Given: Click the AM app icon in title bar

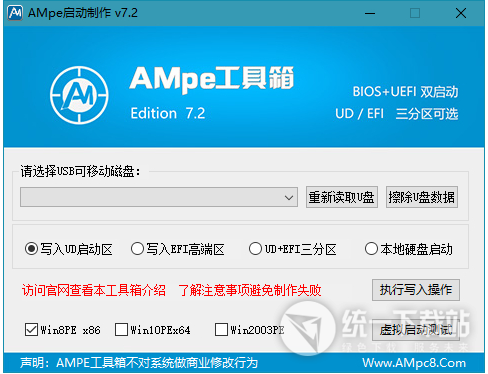Looking at the screenshot, I should pyautogui.click(x=15, y=13).
